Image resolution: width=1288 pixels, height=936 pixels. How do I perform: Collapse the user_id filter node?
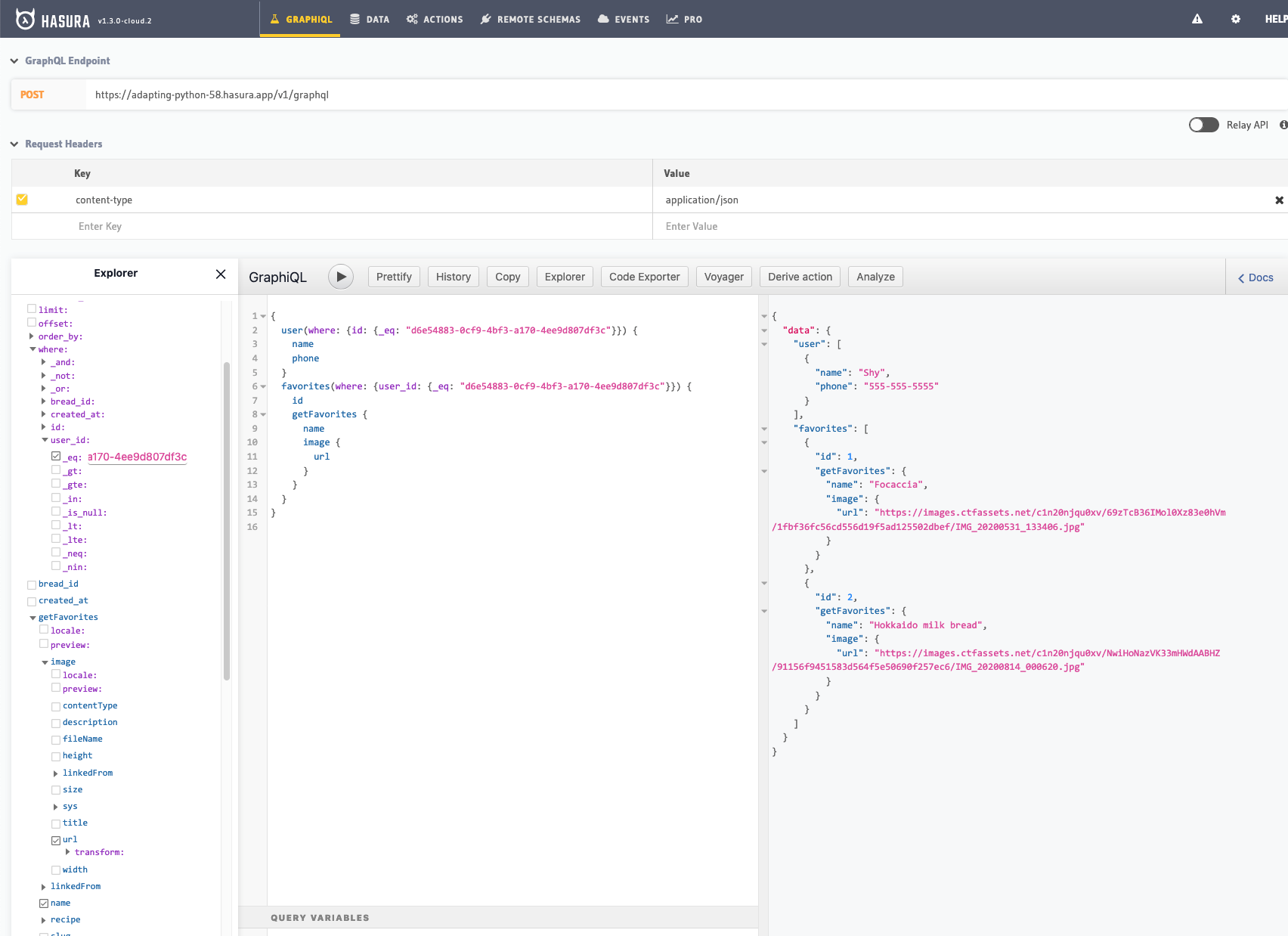(x=45, y=440)
